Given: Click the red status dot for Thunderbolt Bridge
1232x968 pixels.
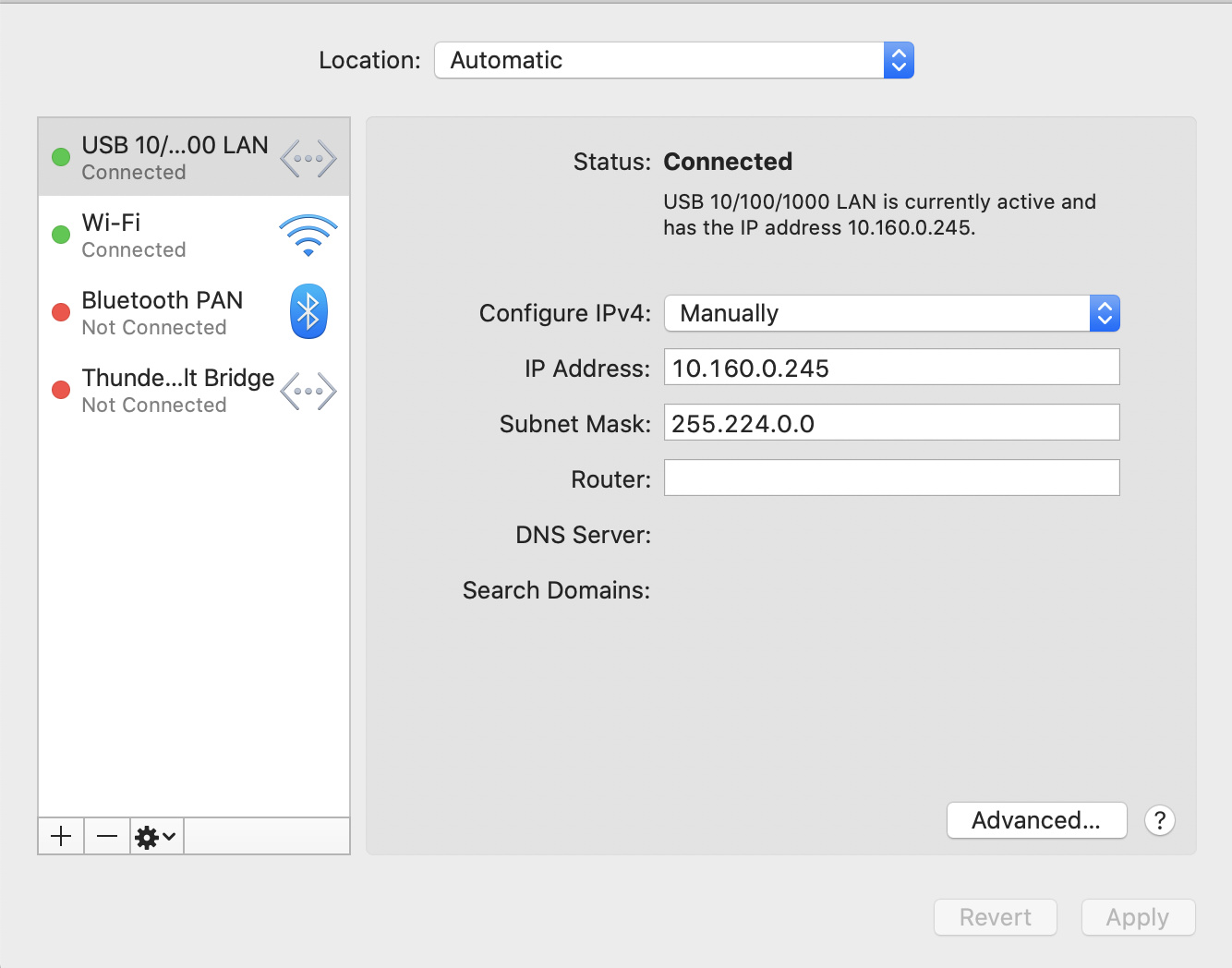Looking at the screenshot, I should coord(60,390).
